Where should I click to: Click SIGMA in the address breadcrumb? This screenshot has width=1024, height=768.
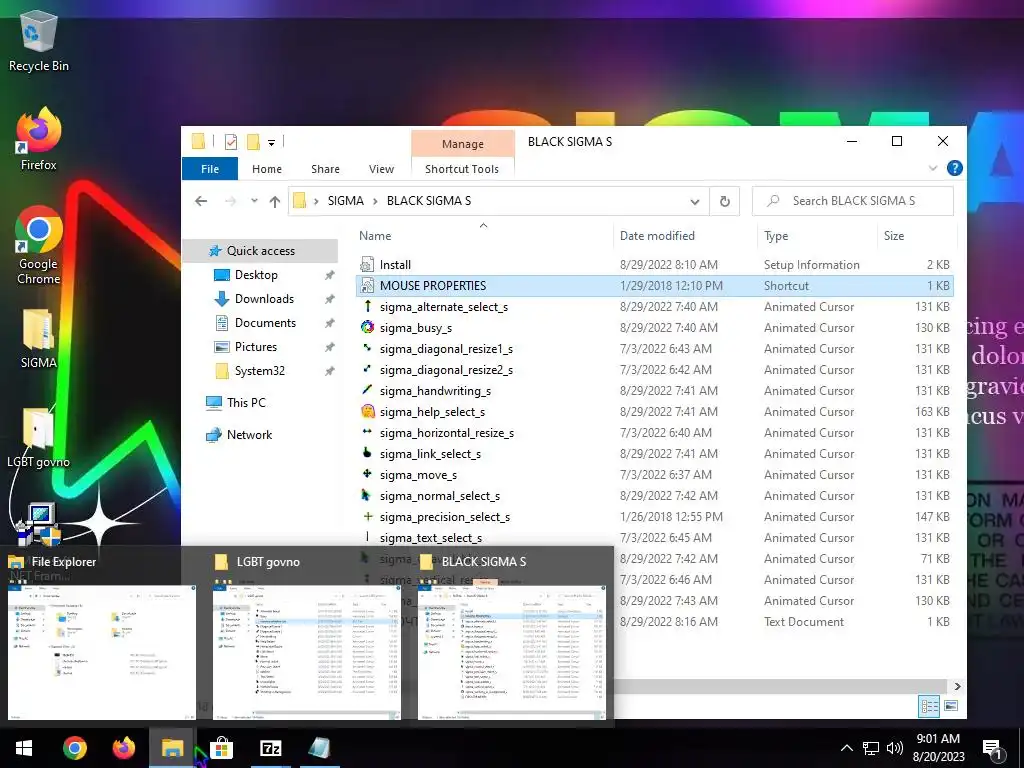tap(345, 201)
